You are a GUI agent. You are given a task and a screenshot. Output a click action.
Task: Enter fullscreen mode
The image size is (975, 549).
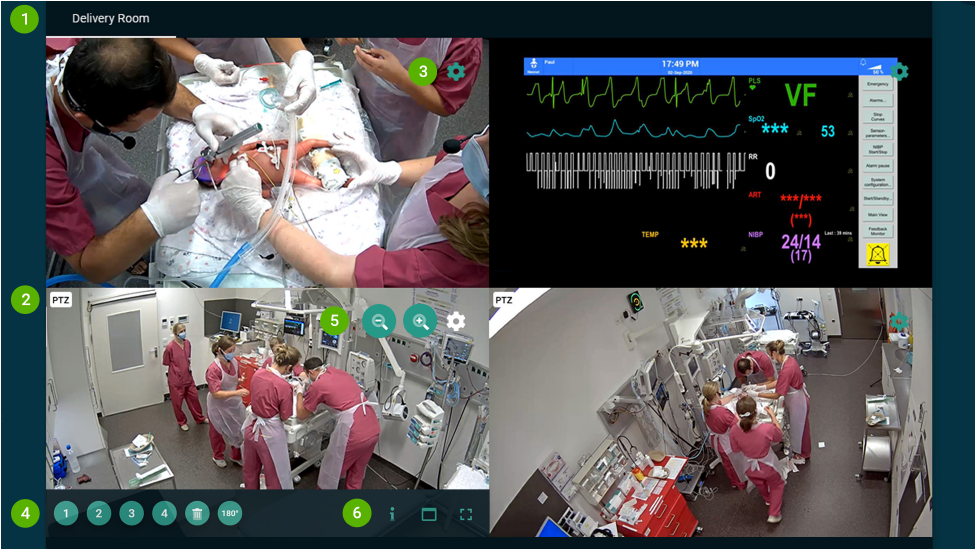(x=466, y=514)
